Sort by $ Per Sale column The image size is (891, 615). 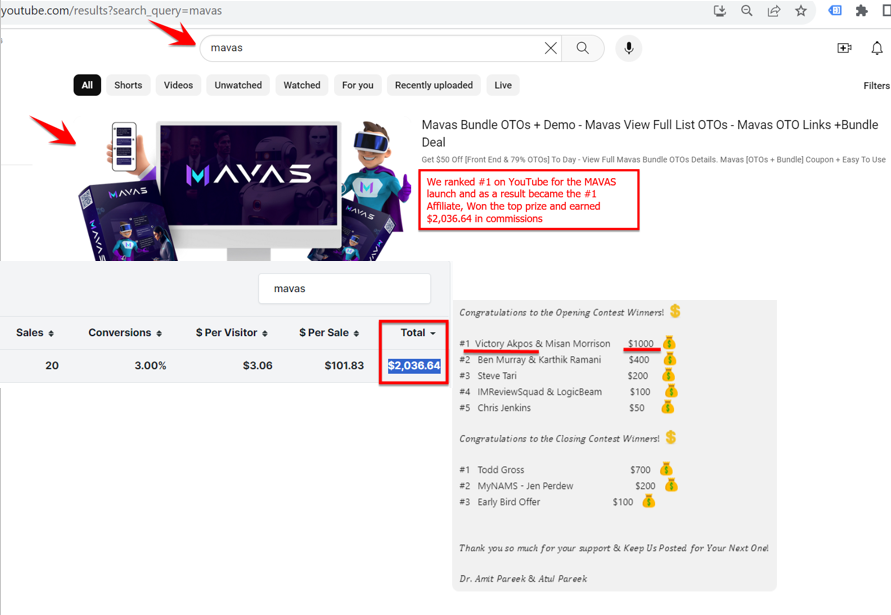coord(329,333)
